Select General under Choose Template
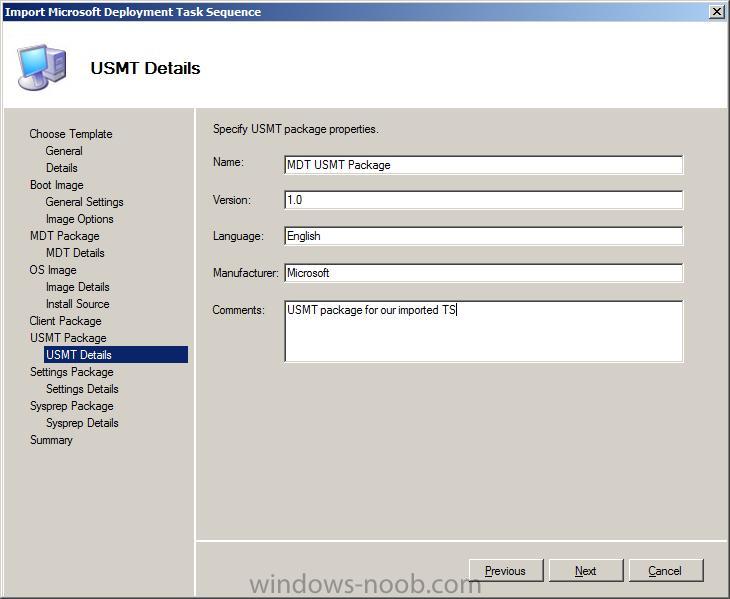Viewport: 730px width, 599px height. tap(64, 151)
